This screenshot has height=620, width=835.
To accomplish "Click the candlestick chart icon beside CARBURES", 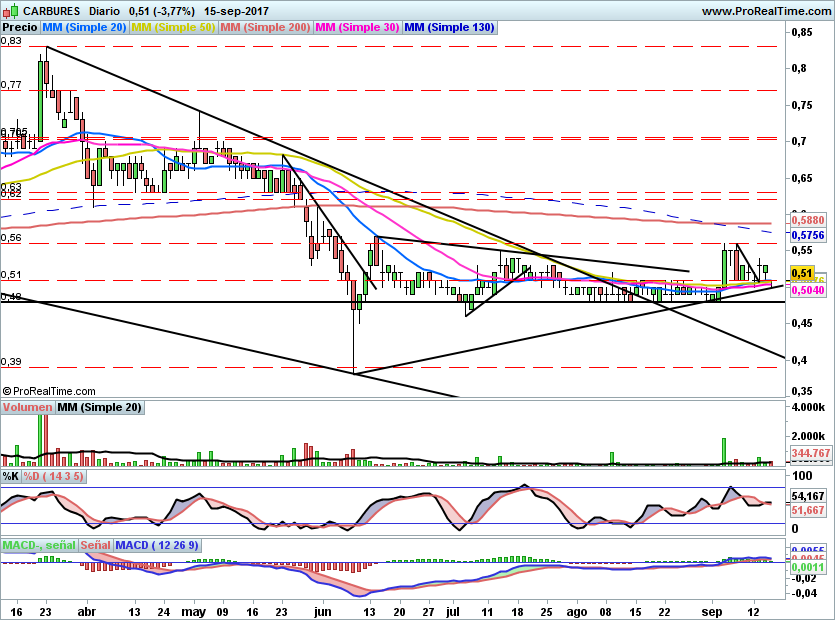I will coord(11,11).
